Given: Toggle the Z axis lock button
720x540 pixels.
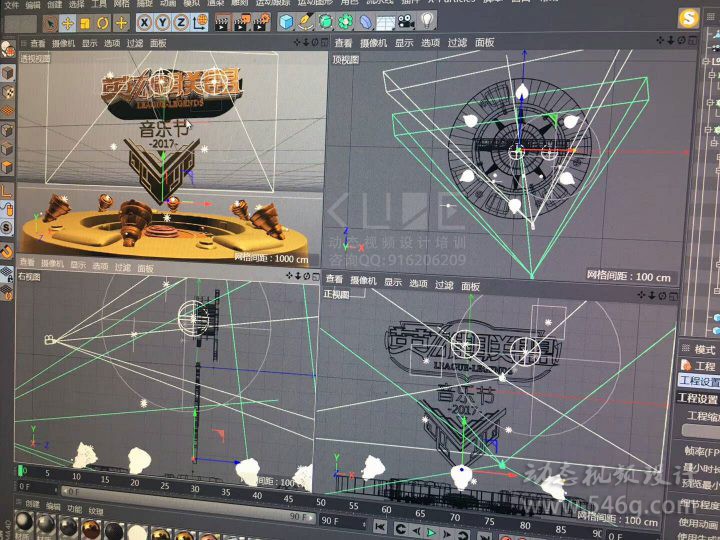Looking at the screenshot, I should point(180,22).
